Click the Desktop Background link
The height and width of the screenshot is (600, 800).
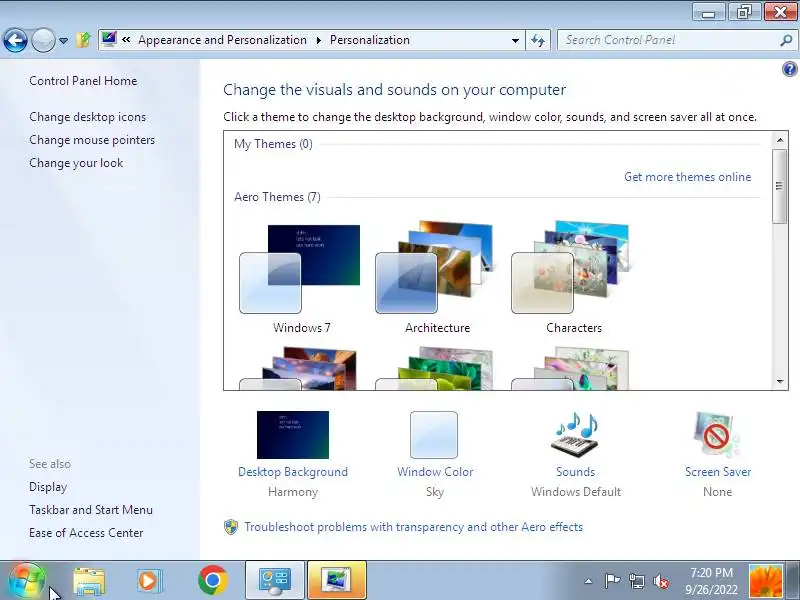click(293, 471)
